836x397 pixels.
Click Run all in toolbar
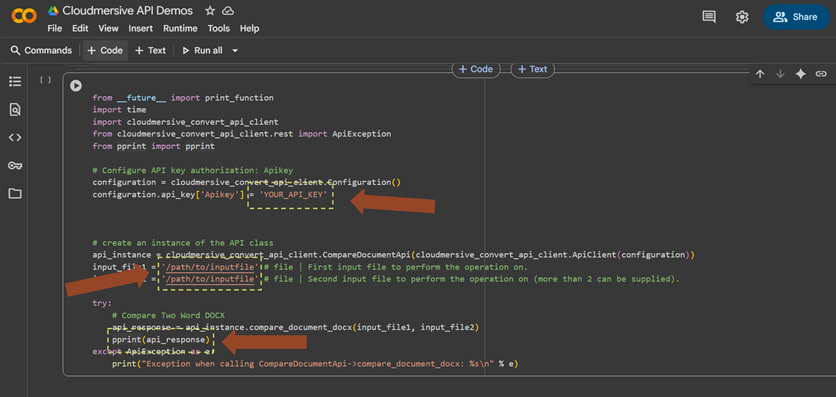point(202,51)
